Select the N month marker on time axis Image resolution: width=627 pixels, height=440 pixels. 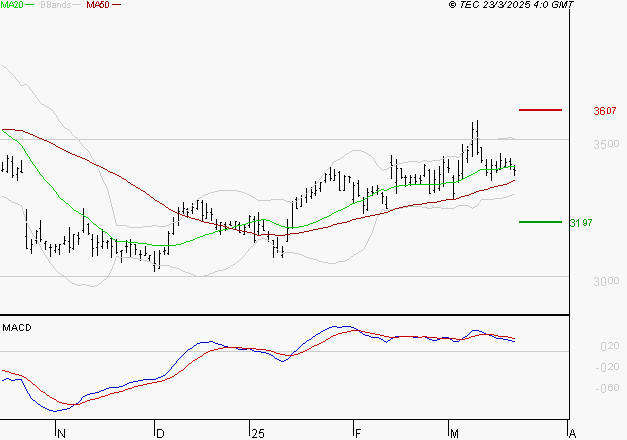(61, 433)
